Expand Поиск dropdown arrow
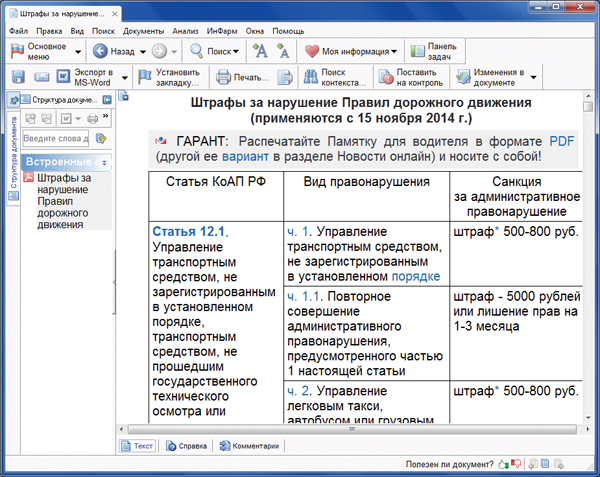Viewport: 600px width, 477px height. (x=236, y=51)
